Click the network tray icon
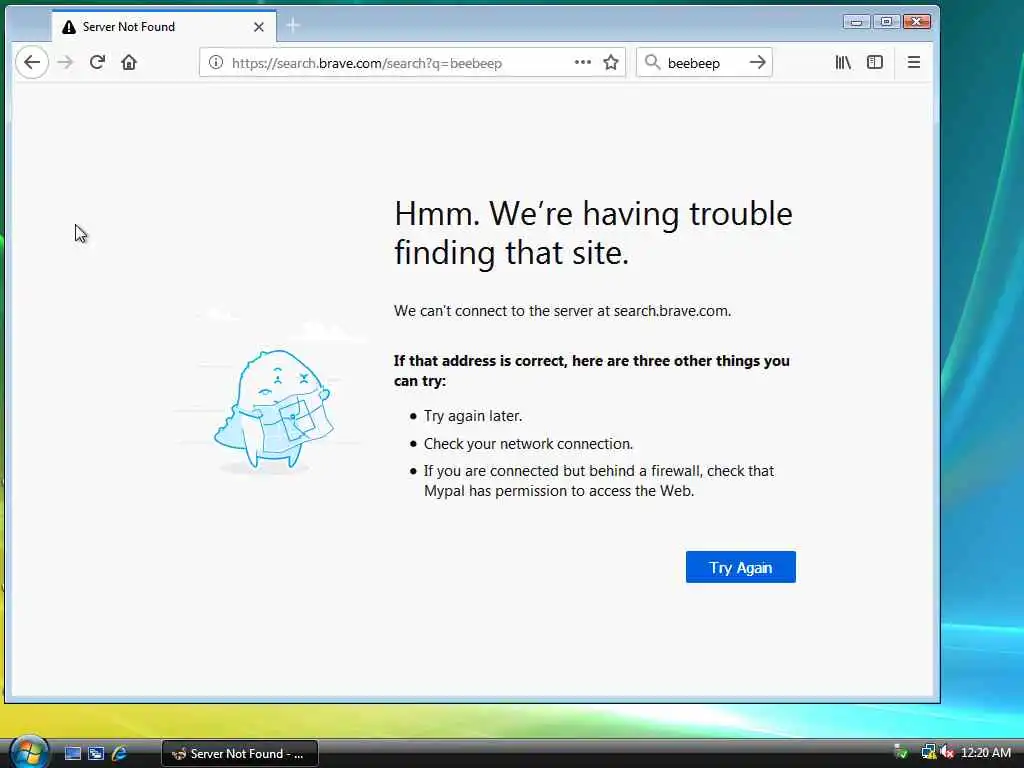Screen dimensions: 1024x768 tap(928, 753)
